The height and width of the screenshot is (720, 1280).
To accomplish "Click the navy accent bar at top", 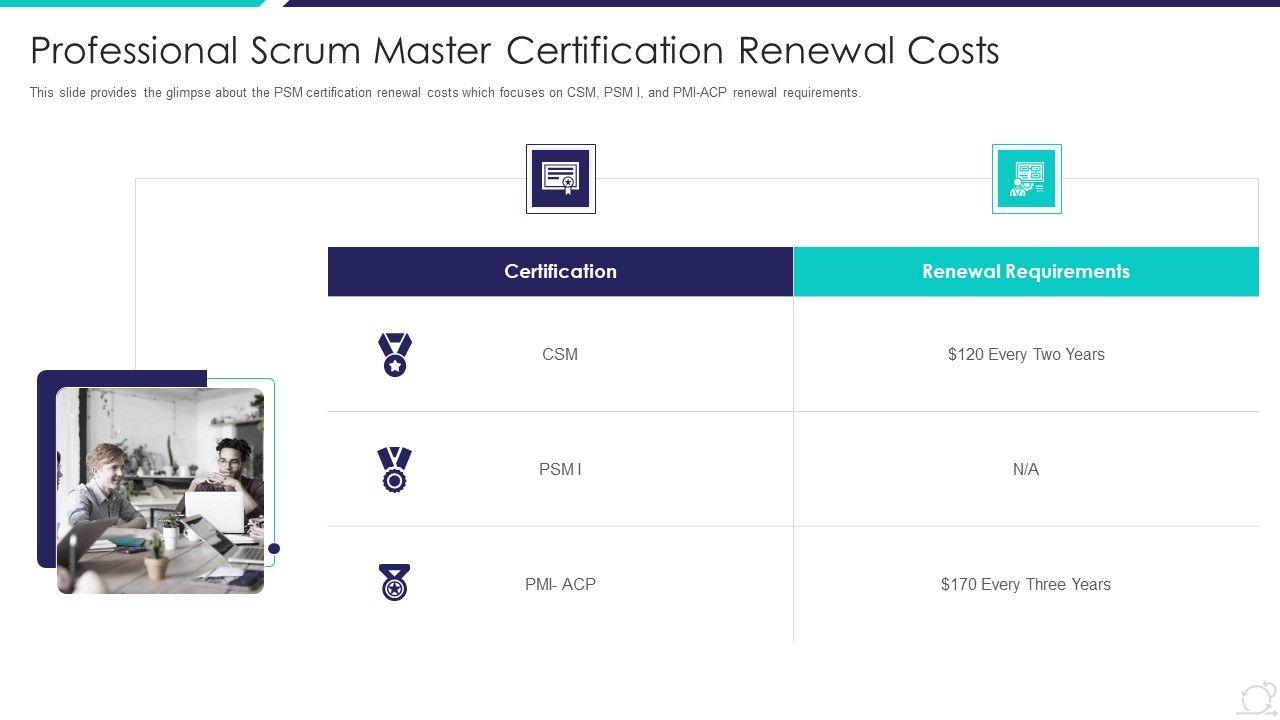I will pyautogui.click(x=780, y=3).
